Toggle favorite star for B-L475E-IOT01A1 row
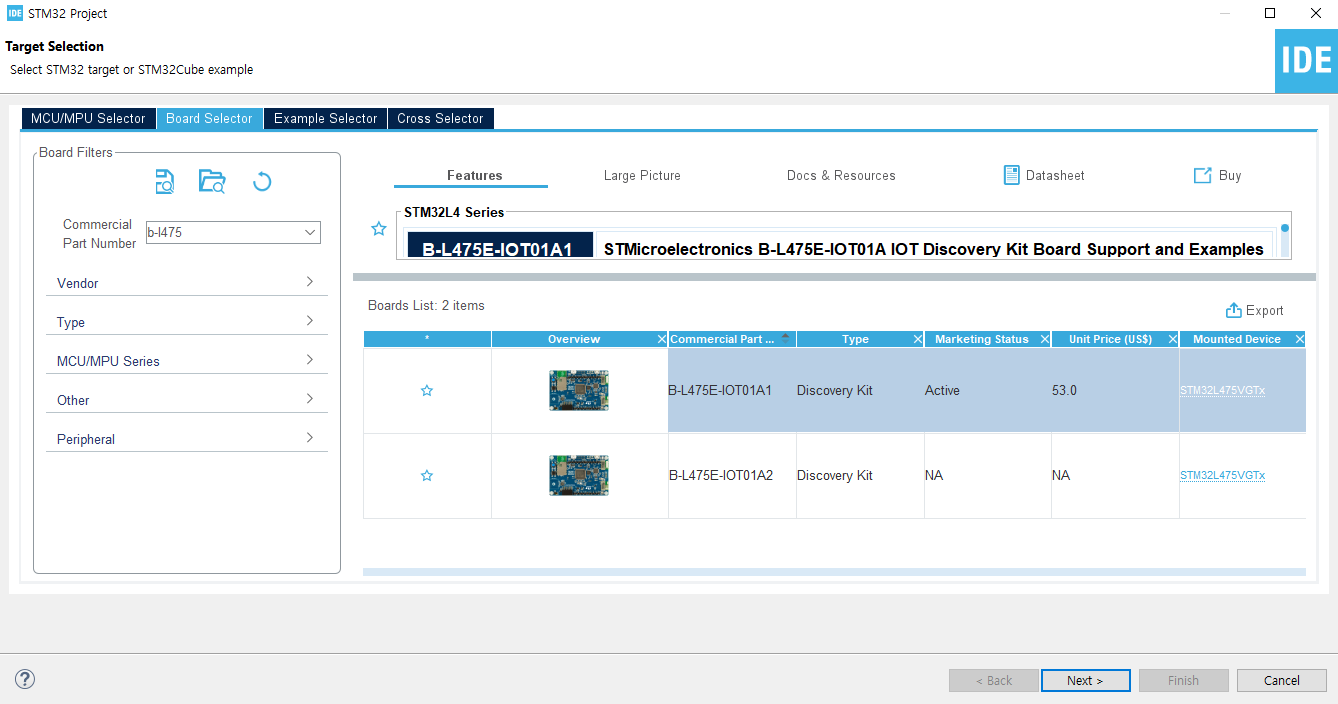The width and height of the screenshot is (1338, 704). (x=427, y=390)
